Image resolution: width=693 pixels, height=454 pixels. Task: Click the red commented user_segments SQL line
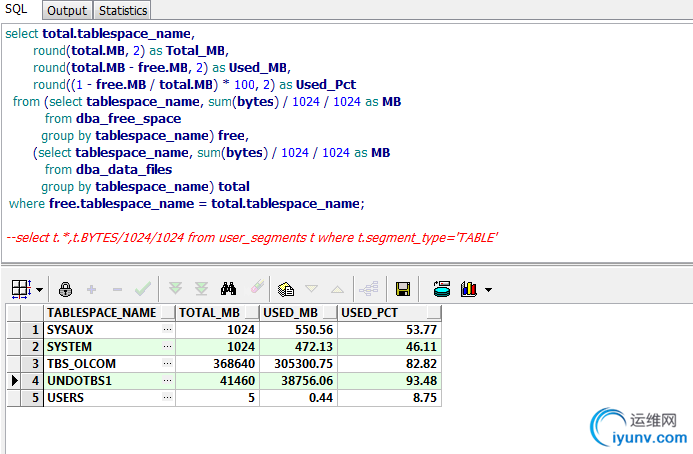click(x=252, y=238)
